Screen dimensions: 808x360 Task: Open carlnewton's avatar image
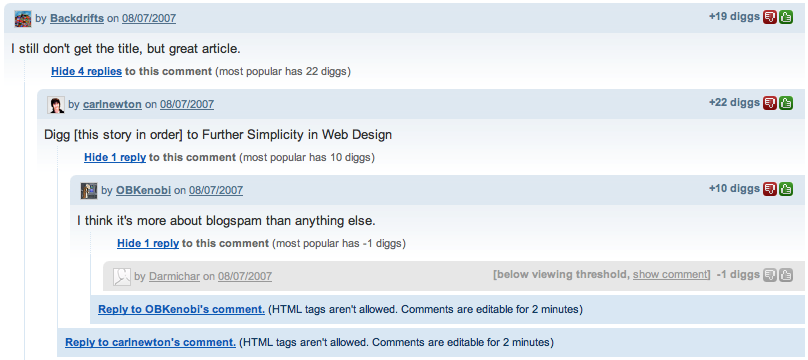coord(56,105)
